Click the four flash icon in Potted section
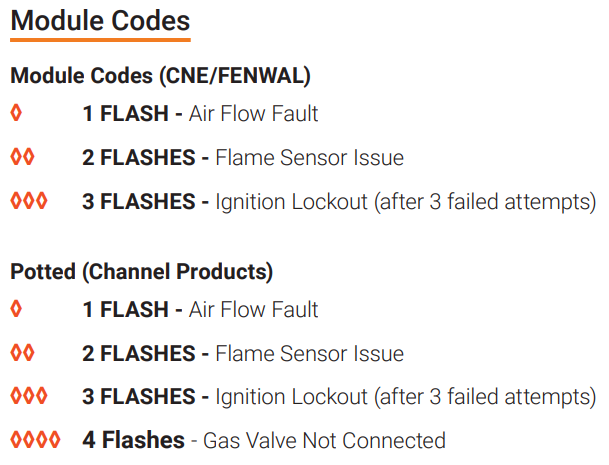This screenshot has height=465, width=609. [35, 440]
